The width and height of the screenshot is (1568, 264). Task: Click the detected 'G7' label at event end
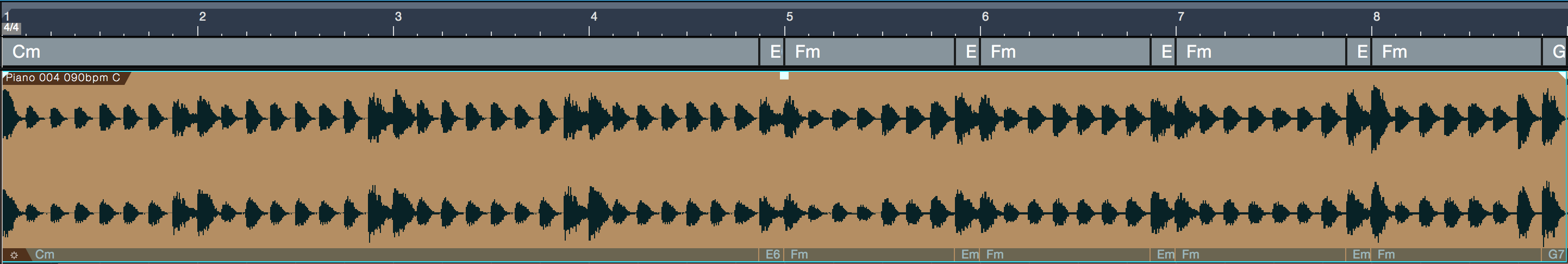[x=1557, y=254]
